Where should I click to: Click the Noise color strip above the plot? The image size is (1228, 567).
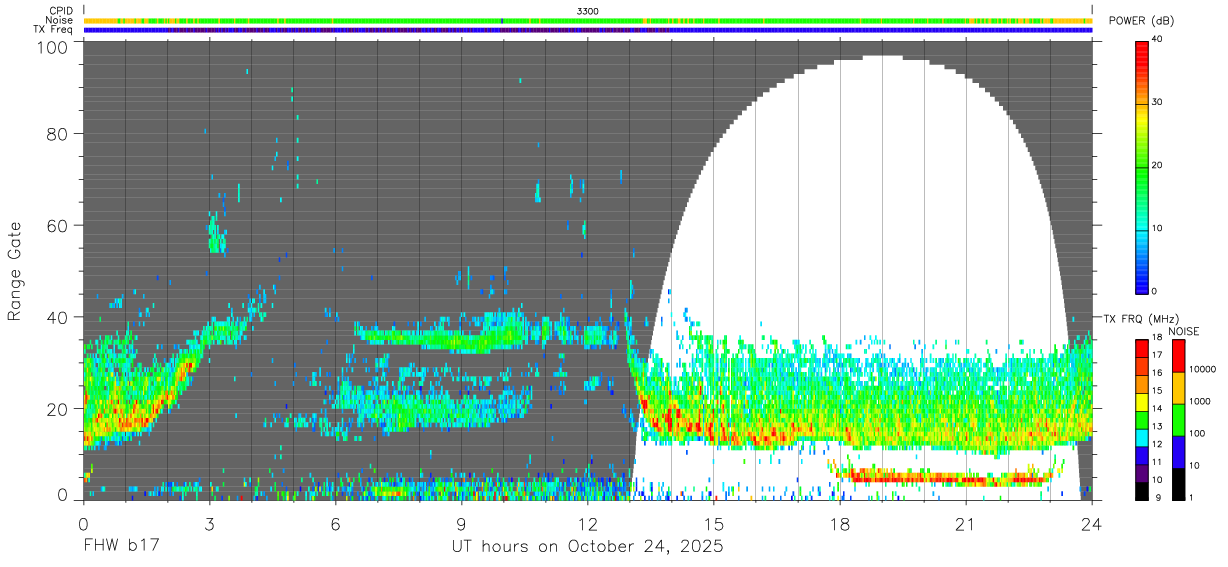588,20
